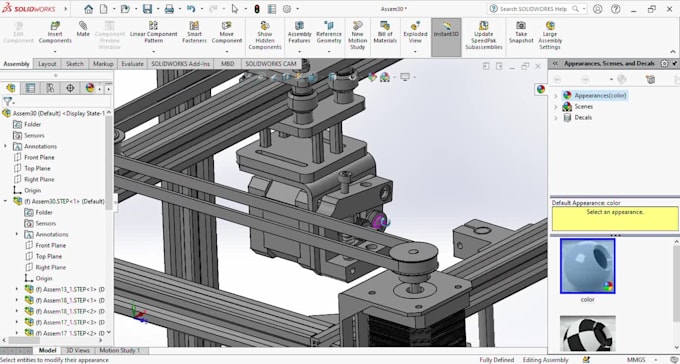The height and width of the screenshot is (364, 680).
Task: Open the Markup tab
Action: coord(103,64)
